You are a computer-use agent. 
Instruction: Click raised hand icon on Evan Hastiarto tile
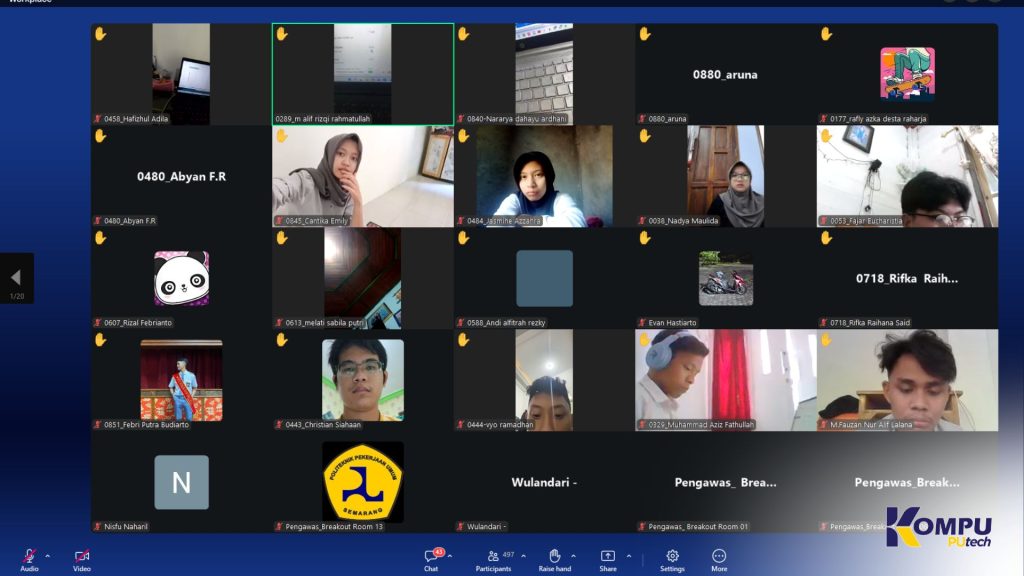click(645, 238)
